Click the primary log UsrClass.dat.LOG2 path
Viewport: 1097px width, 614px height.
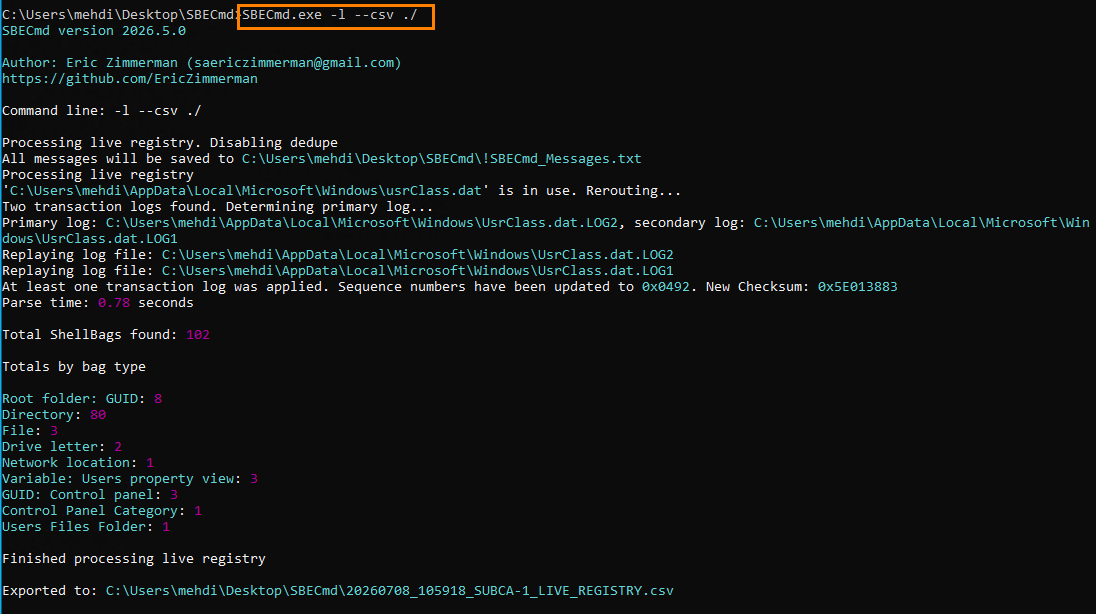(x=362, y=223)
